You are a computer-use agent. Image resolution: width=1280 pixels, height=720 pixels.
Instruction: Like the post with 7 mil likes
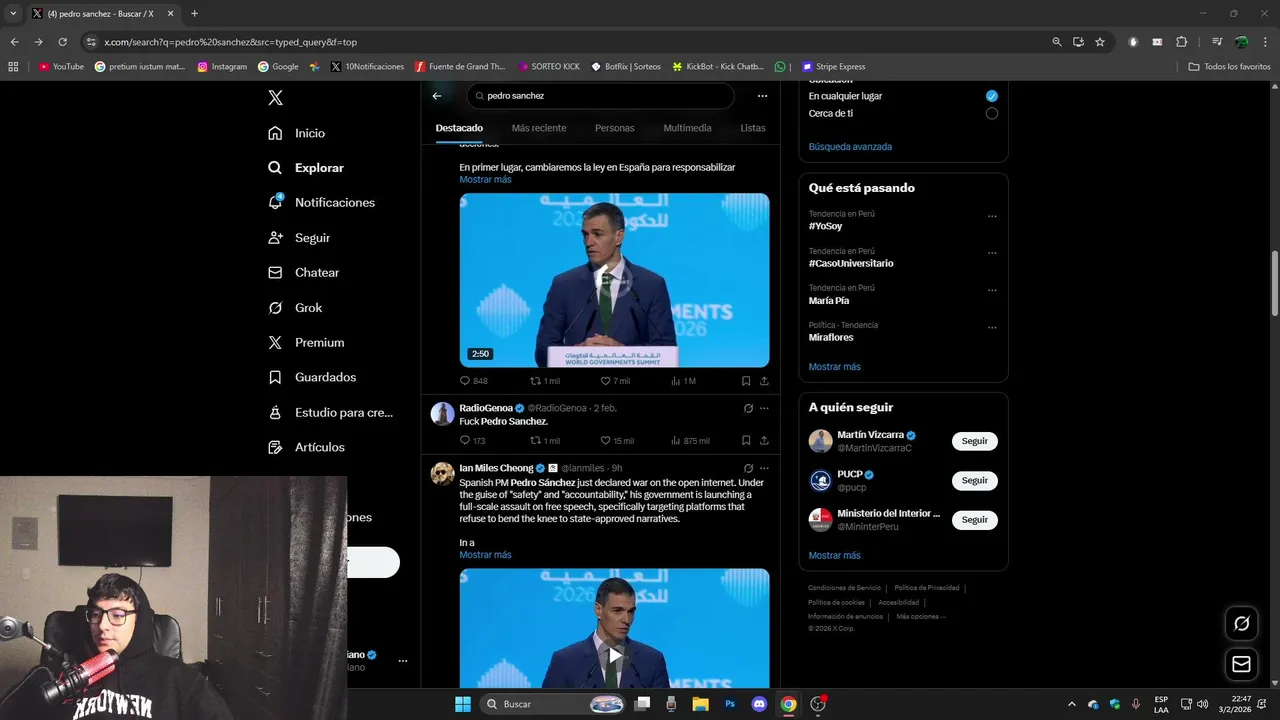pyautogui.click(x=615, y=381)
